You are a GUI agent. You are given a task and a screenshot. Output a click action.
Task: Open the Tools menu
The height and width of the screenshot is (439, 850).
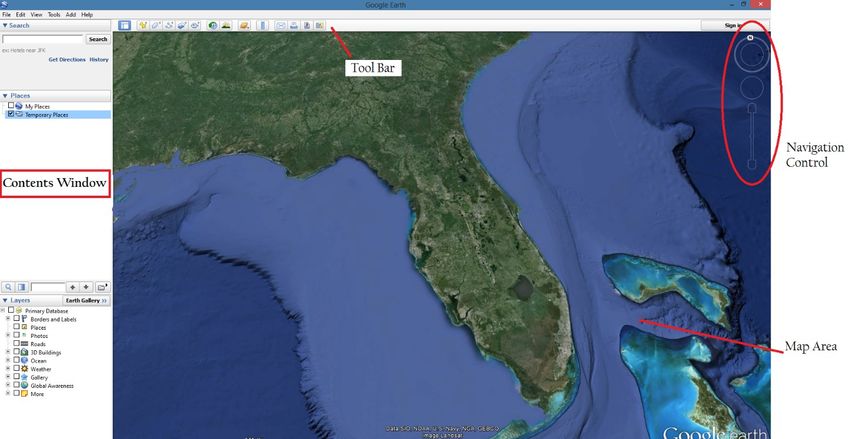[54, 15]
